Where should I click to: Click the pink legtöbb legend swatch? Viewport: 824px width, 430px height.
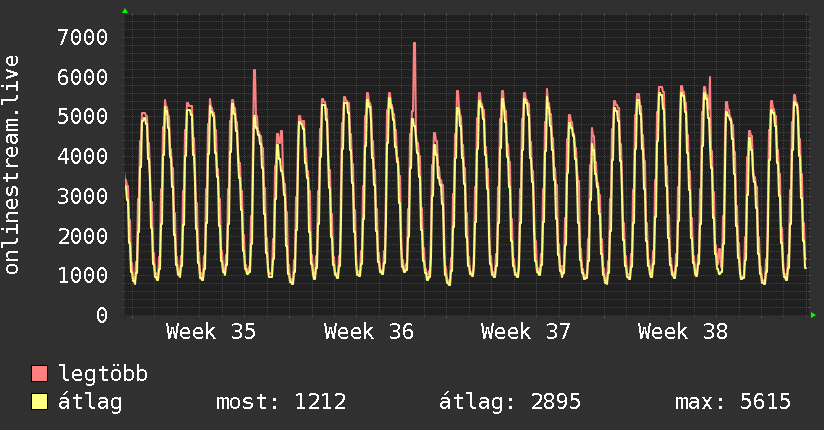pyautogui.click(x=39, y=373)
